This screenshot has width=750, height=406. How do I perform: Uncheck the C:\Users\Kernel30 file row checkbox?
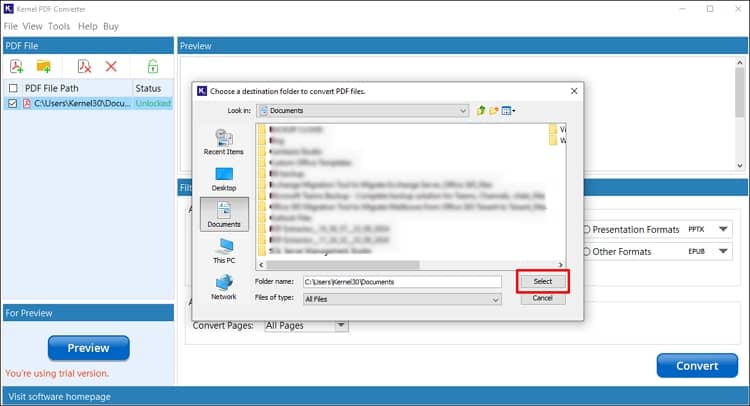coord(13,103)
